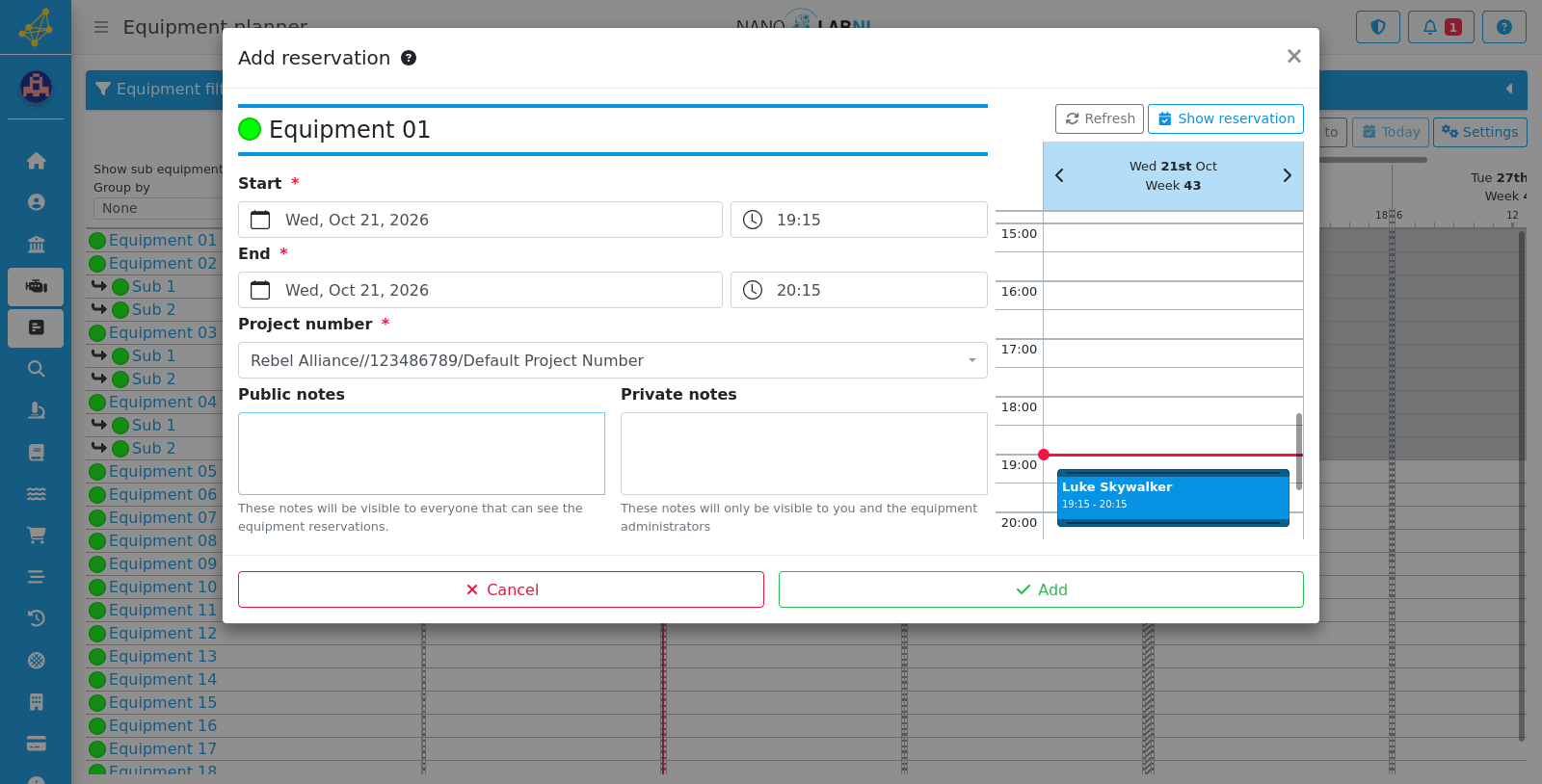Click into the Public notes field
This screenshot has height=784, width=1542.
pos(421,454)
